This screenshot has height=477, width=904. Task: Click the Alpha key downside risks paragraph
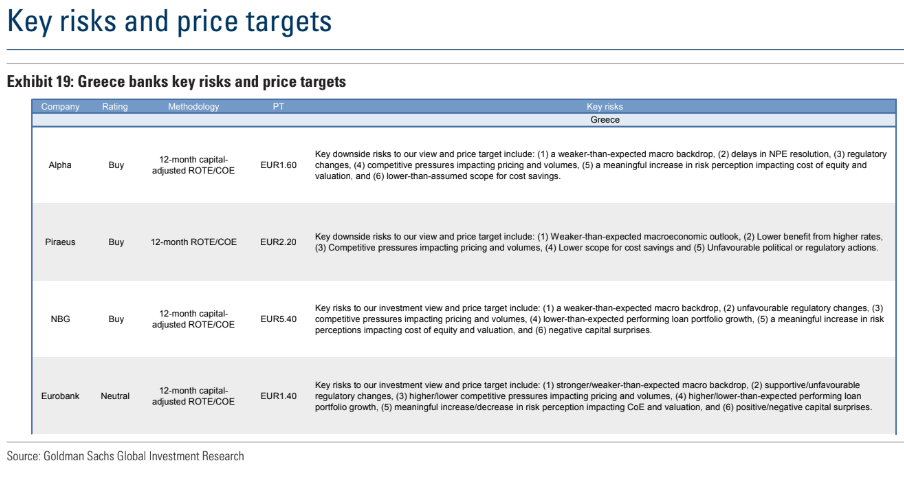(x=600, y=165)
